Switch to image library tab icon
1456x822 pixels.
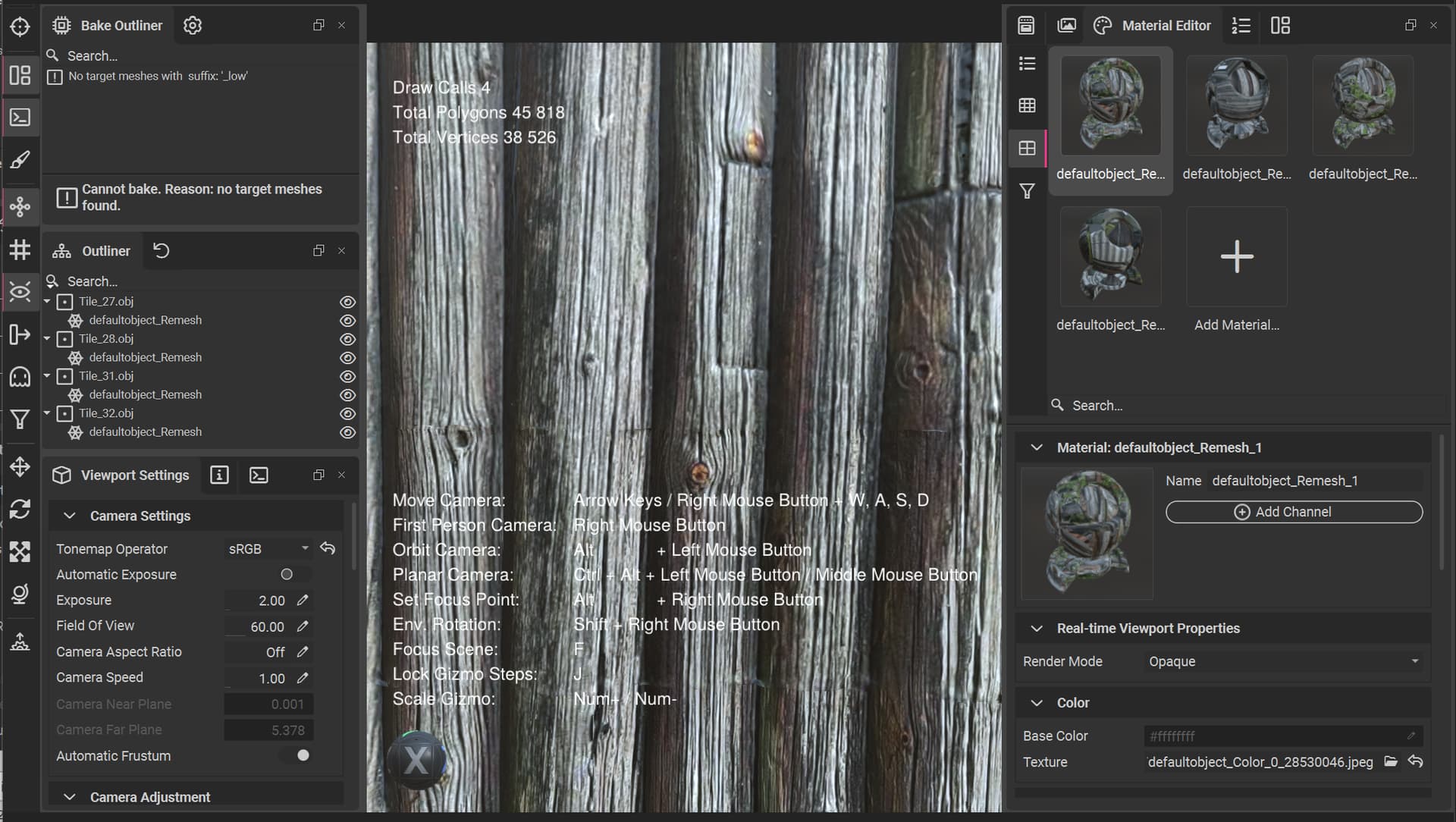pos(1066,25)
